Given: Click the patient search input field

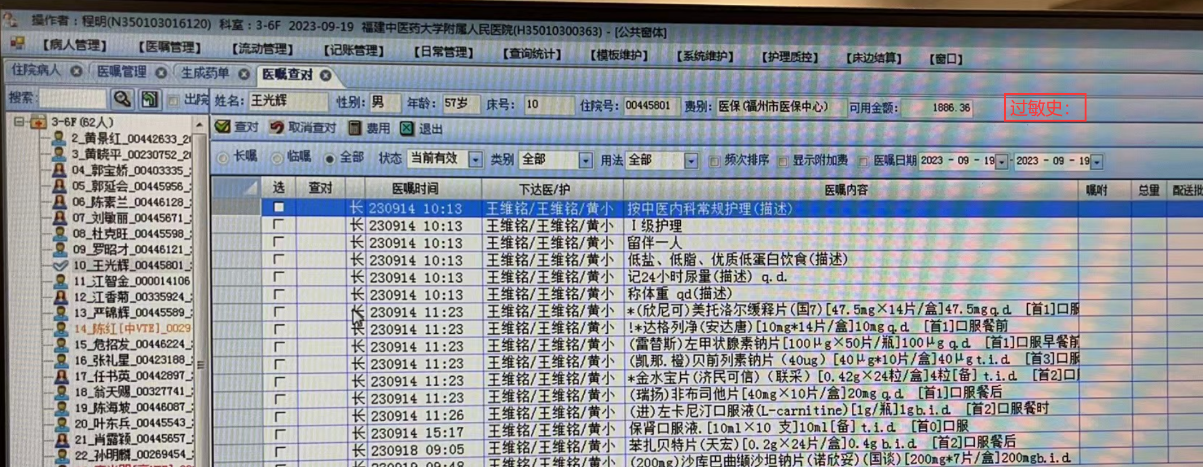Looking at the screenshot, I should click(73, 98).
